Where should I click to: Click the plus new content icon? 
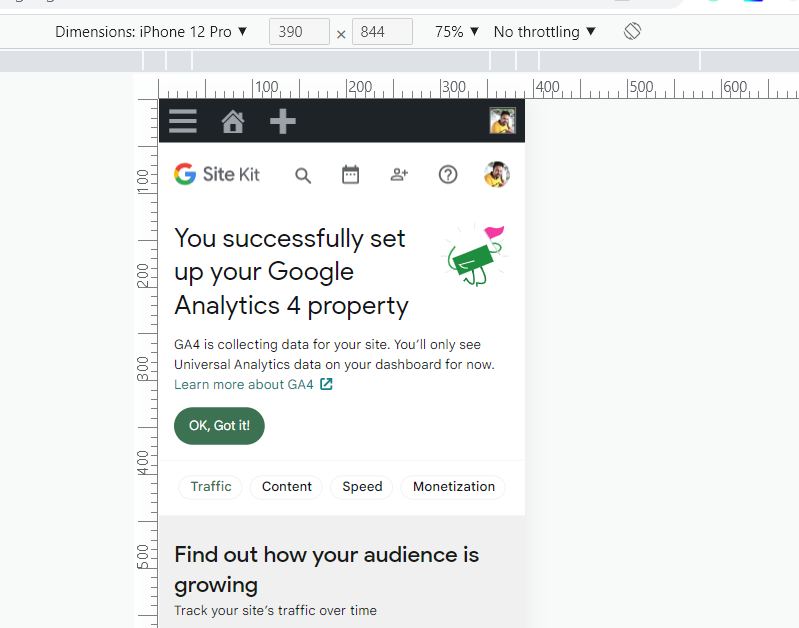tap(282, 121)
